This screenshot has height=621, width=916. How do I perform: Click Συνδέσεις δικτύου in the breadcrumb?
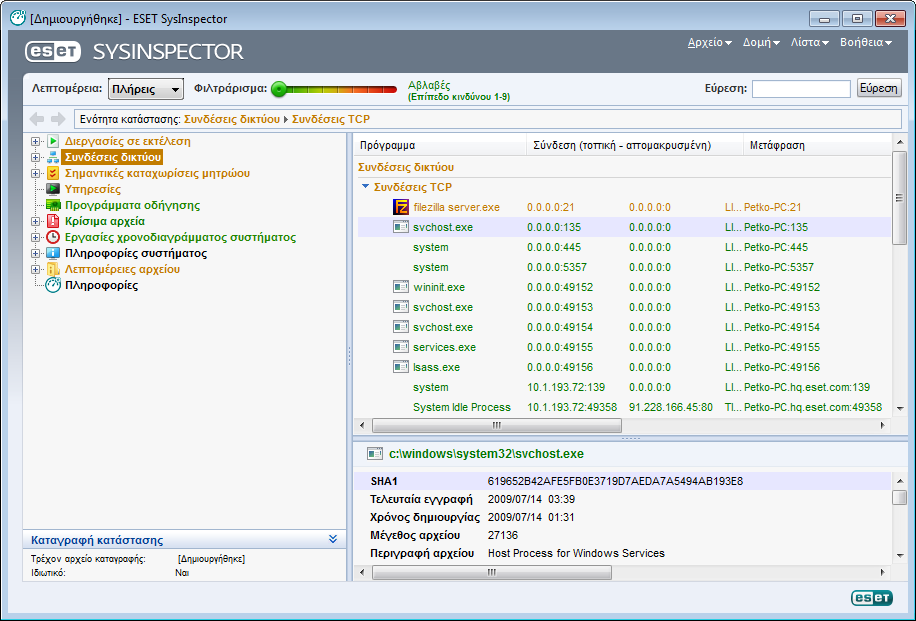(232, 119)
